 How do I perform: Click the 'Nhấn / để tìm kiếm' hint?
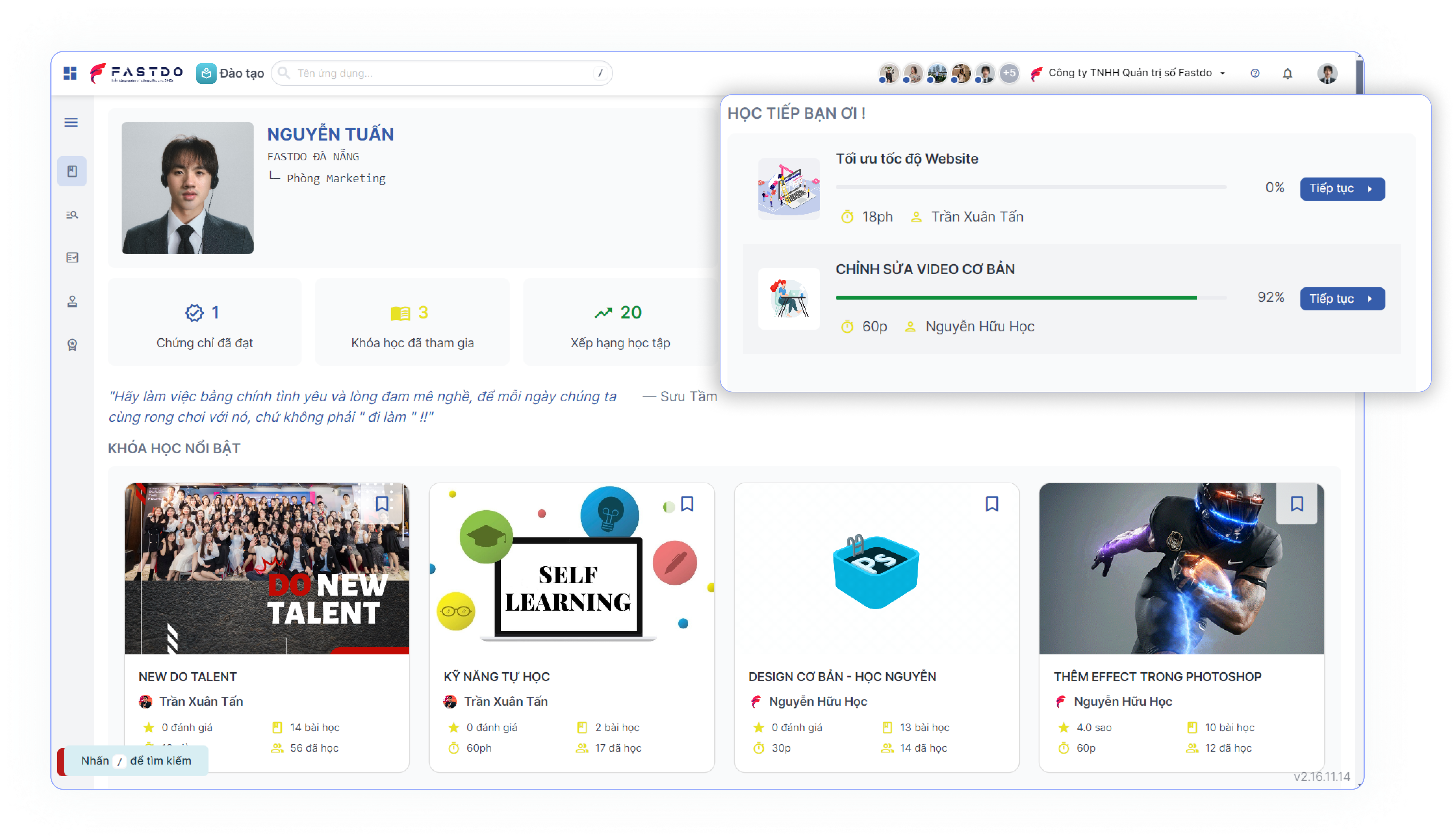(136, 760)
